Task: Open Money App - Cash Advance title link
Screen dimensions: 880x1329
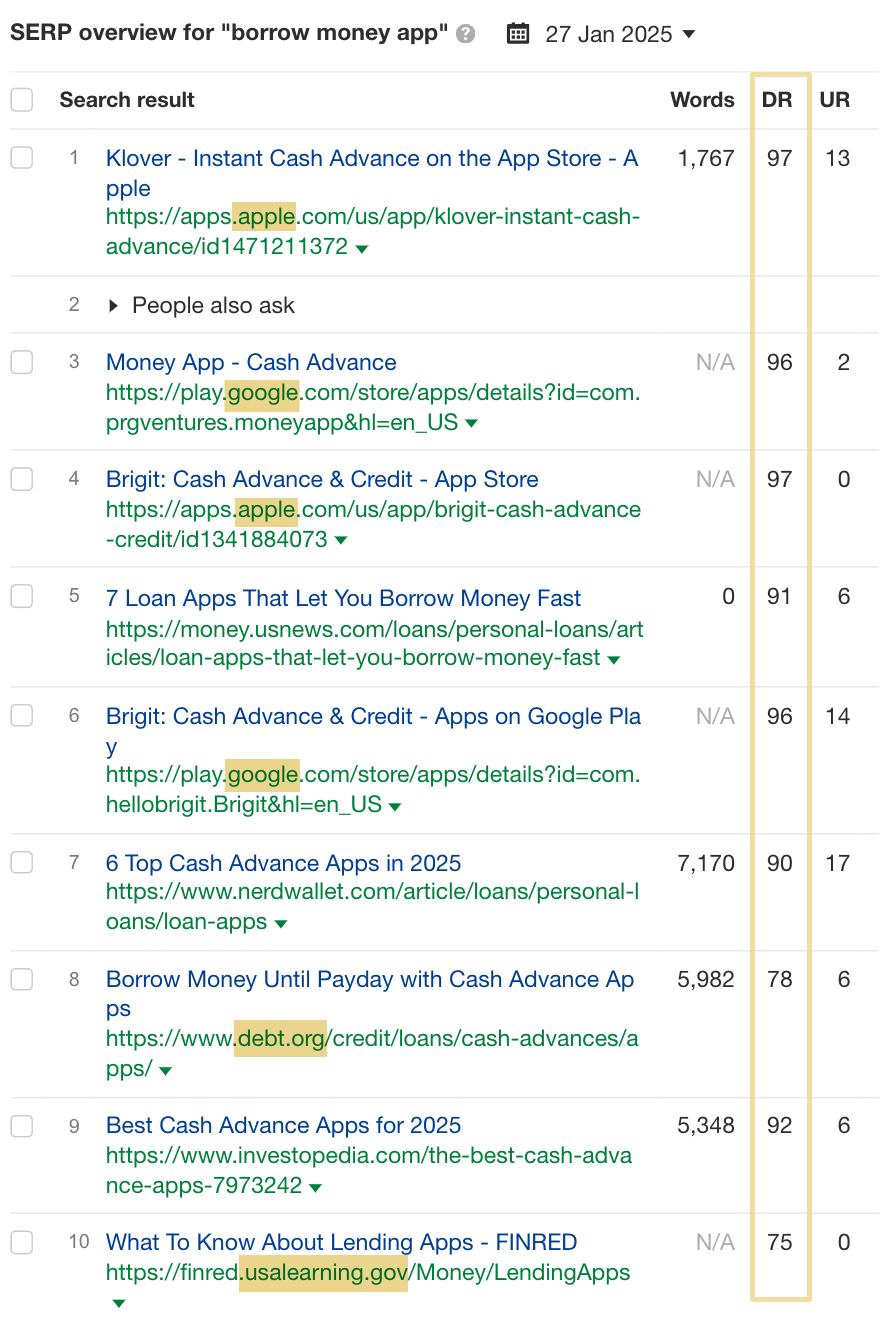Action: coord(251,362)
